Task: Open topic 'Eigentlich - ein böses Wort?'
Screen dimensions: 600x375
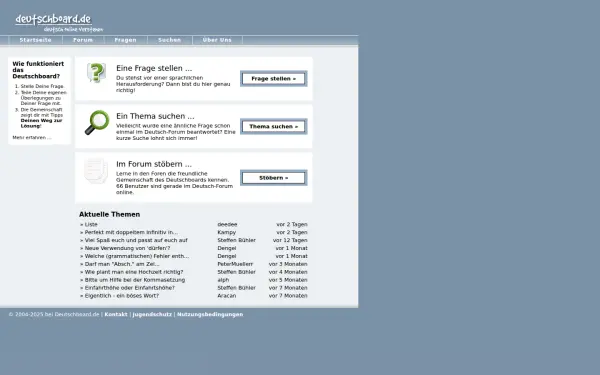Action: pos(122,296)
